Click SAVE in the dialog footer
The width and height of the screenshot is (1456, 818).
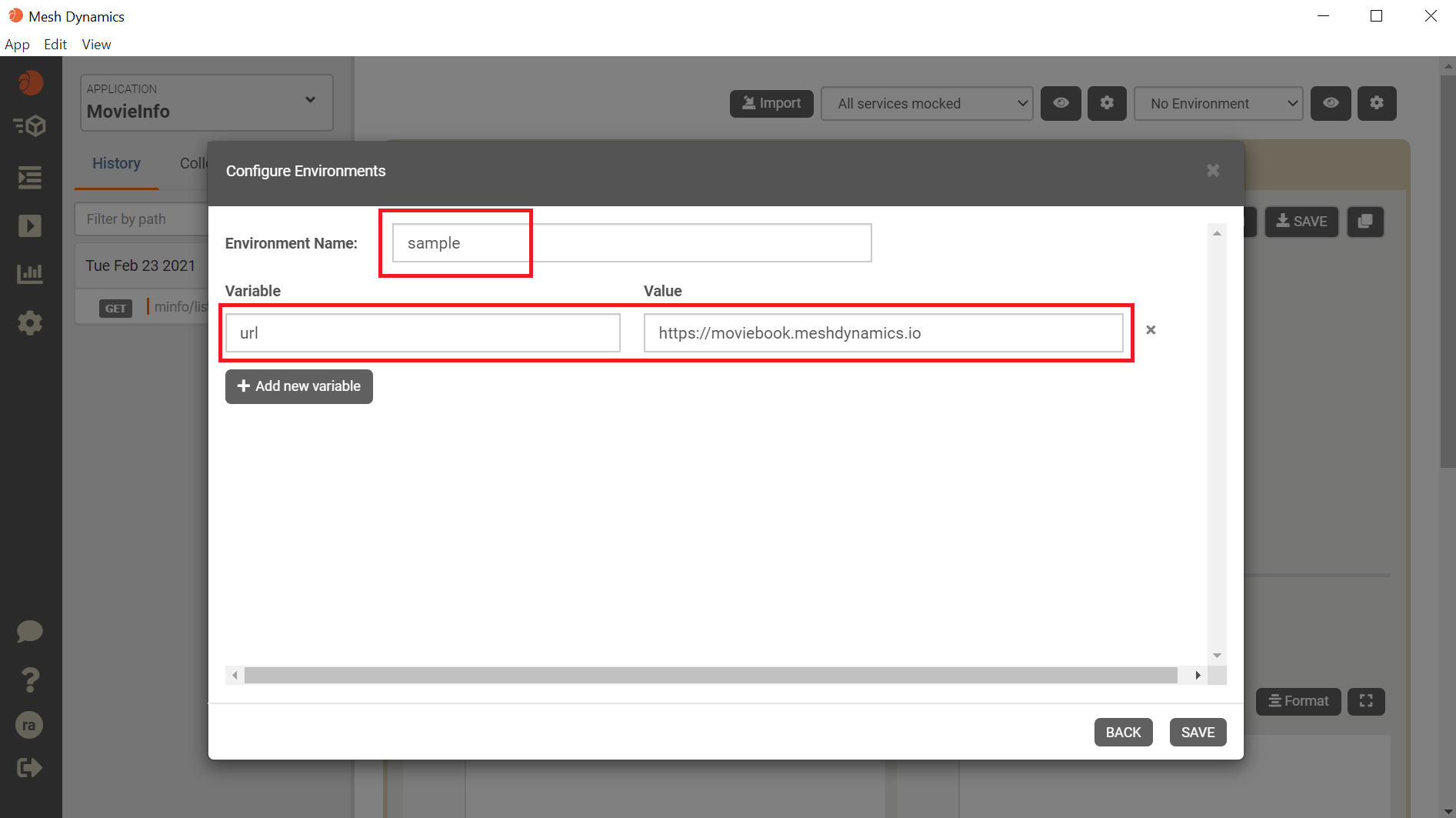(x=1198, y=733)
